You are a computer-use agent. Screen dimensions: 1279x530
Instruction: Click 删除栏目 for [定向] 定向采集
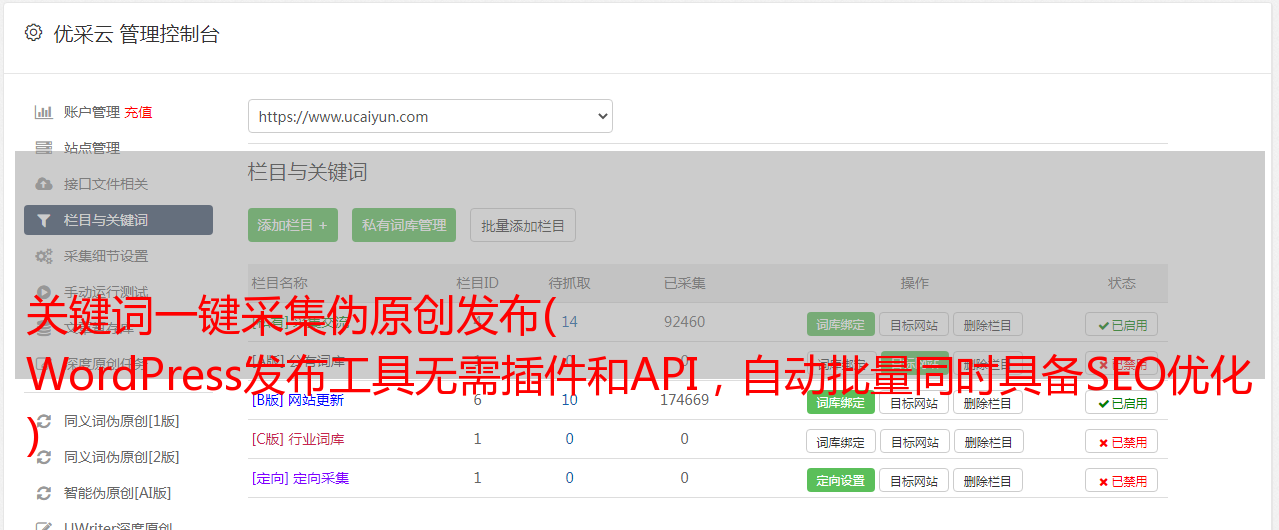pos(987,480)
